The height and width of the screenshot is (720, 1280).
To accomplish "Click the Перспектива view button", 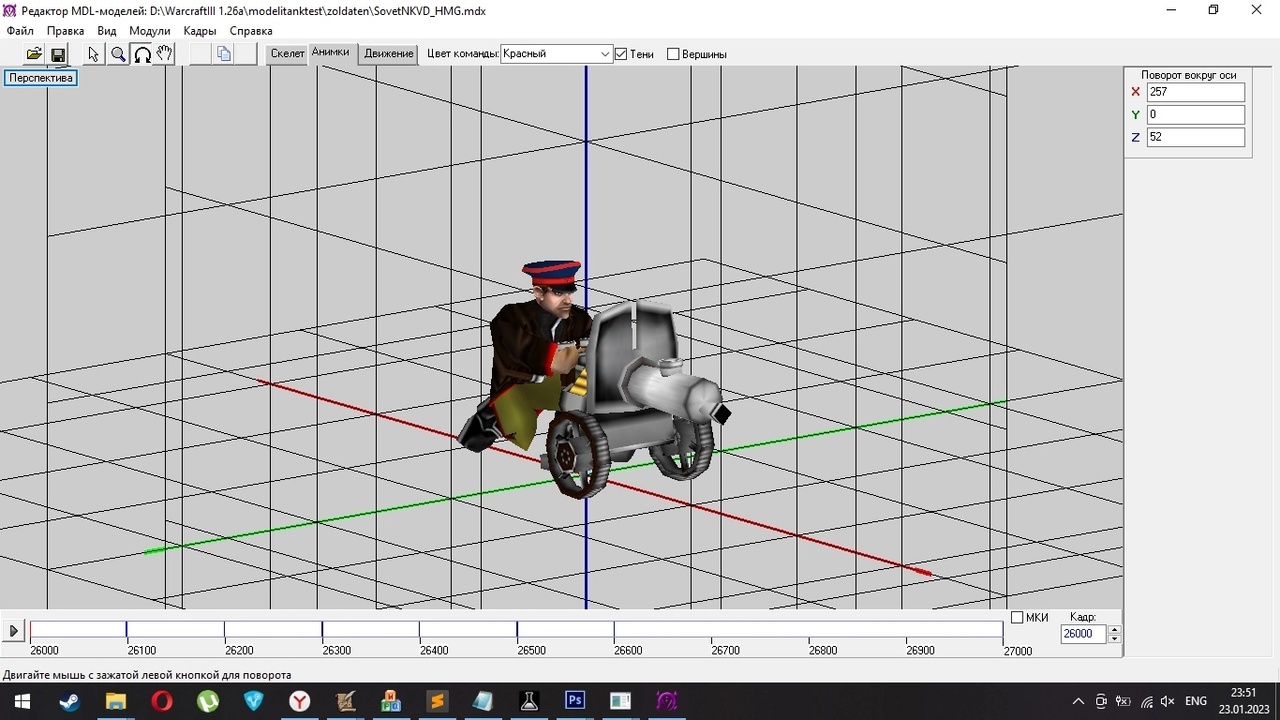I will coord(41,78).
